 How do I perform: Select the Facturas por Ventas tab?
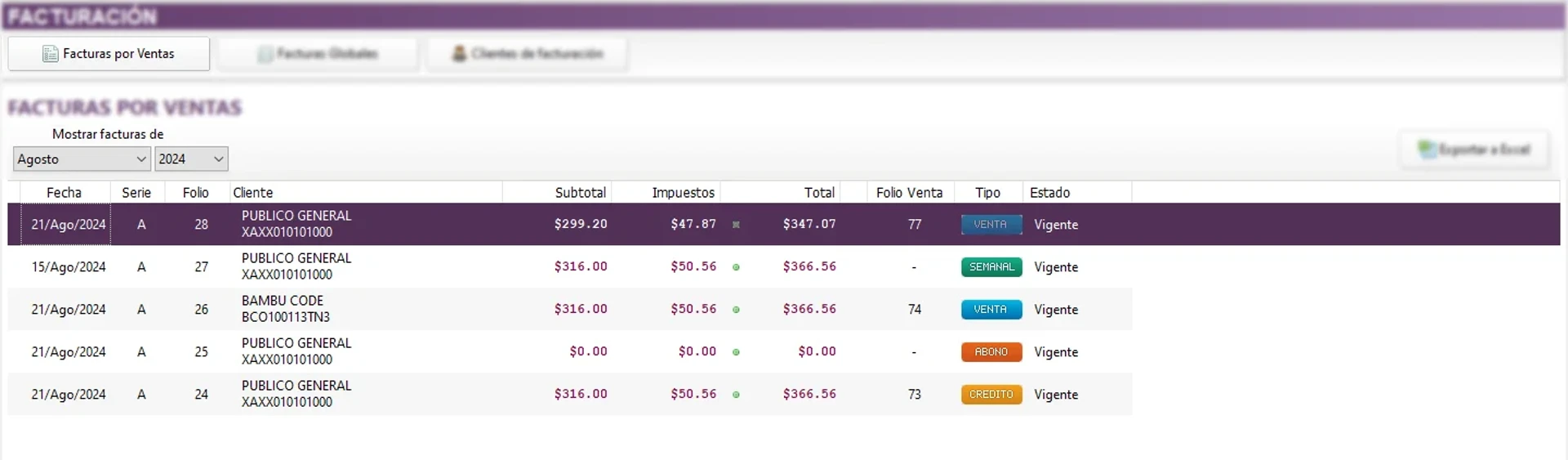point(109,54)
